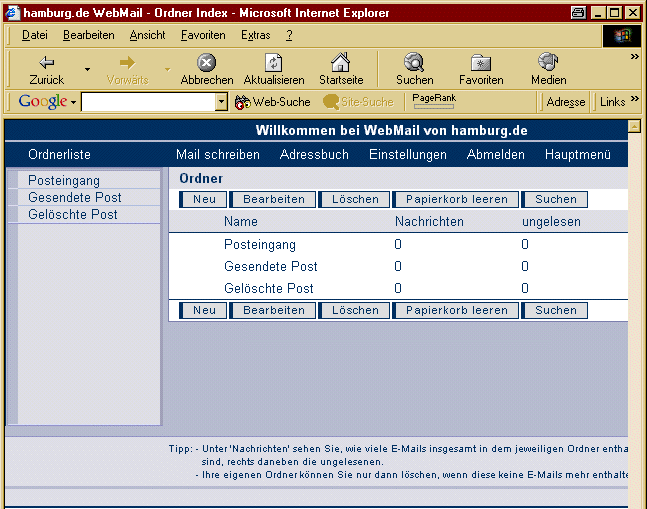Screen dimensions: 647x509
Task: Click the Abbrechen stop icon
Action: click(x=206, y=62)
